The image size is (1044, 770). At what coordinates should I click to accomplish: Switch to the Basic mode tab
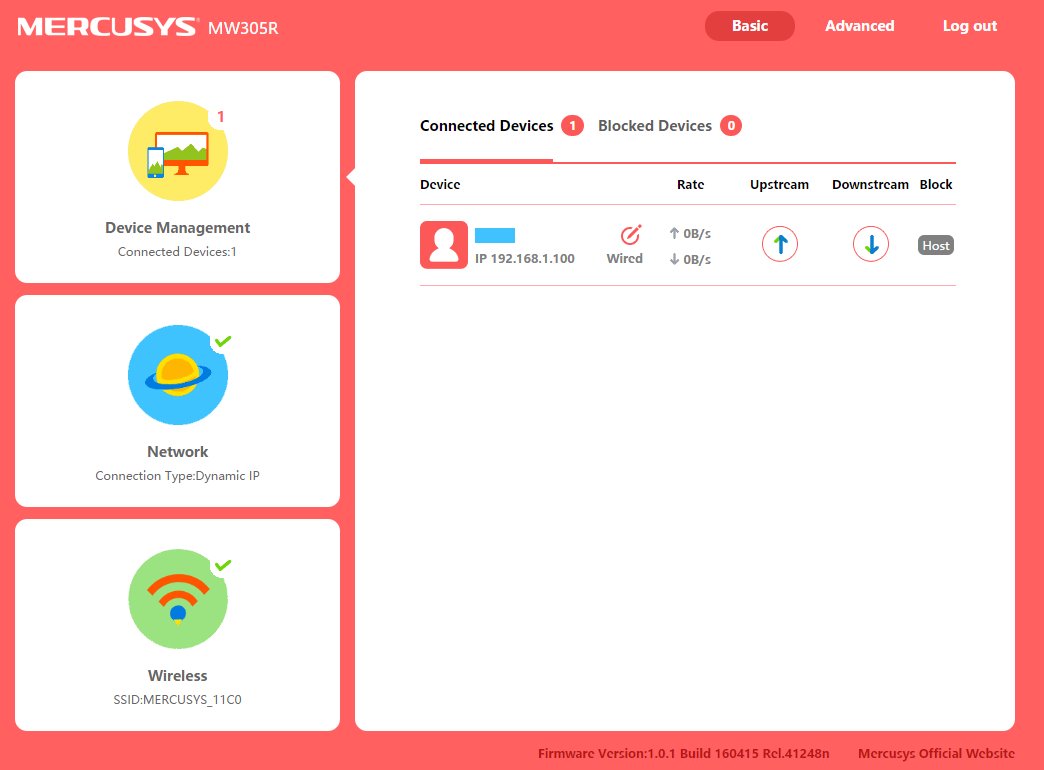coord(750,26)
